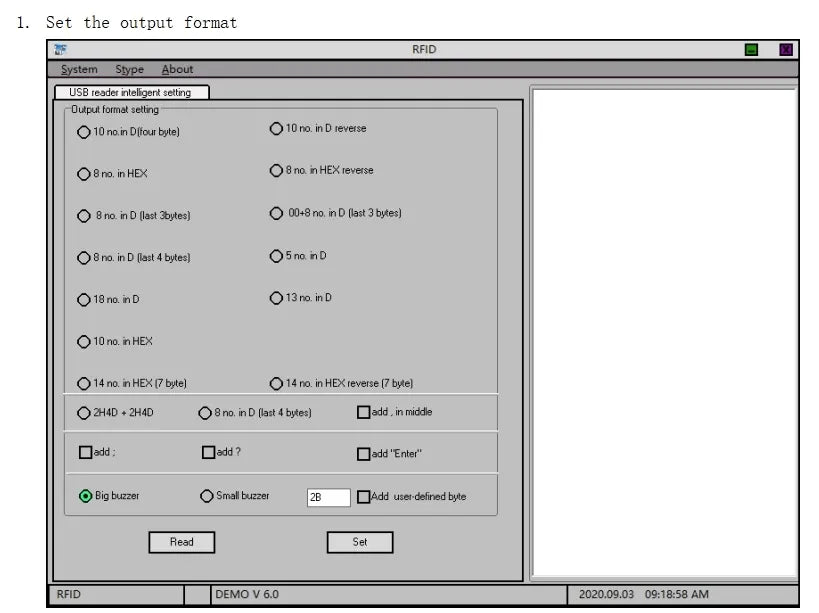Screen dimensions: 819x613
Task: Choose the 8 no. in HEX format
Action: click(x=84, y=174)
